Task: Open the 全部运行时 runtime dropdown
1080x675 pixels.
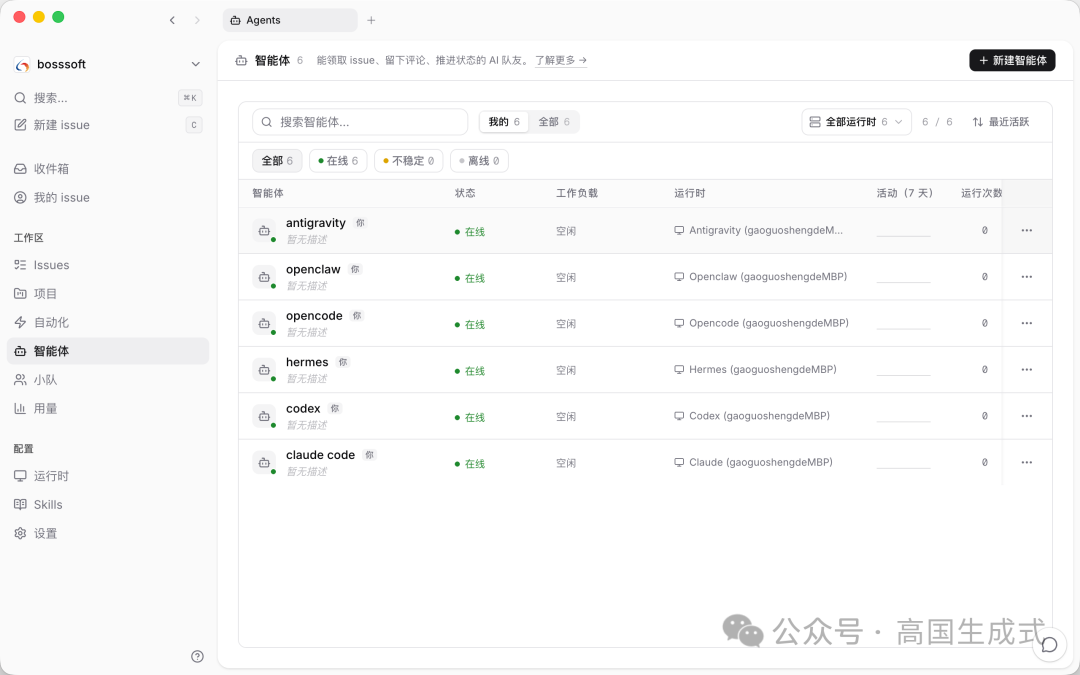Action: [x=856, y=122]
